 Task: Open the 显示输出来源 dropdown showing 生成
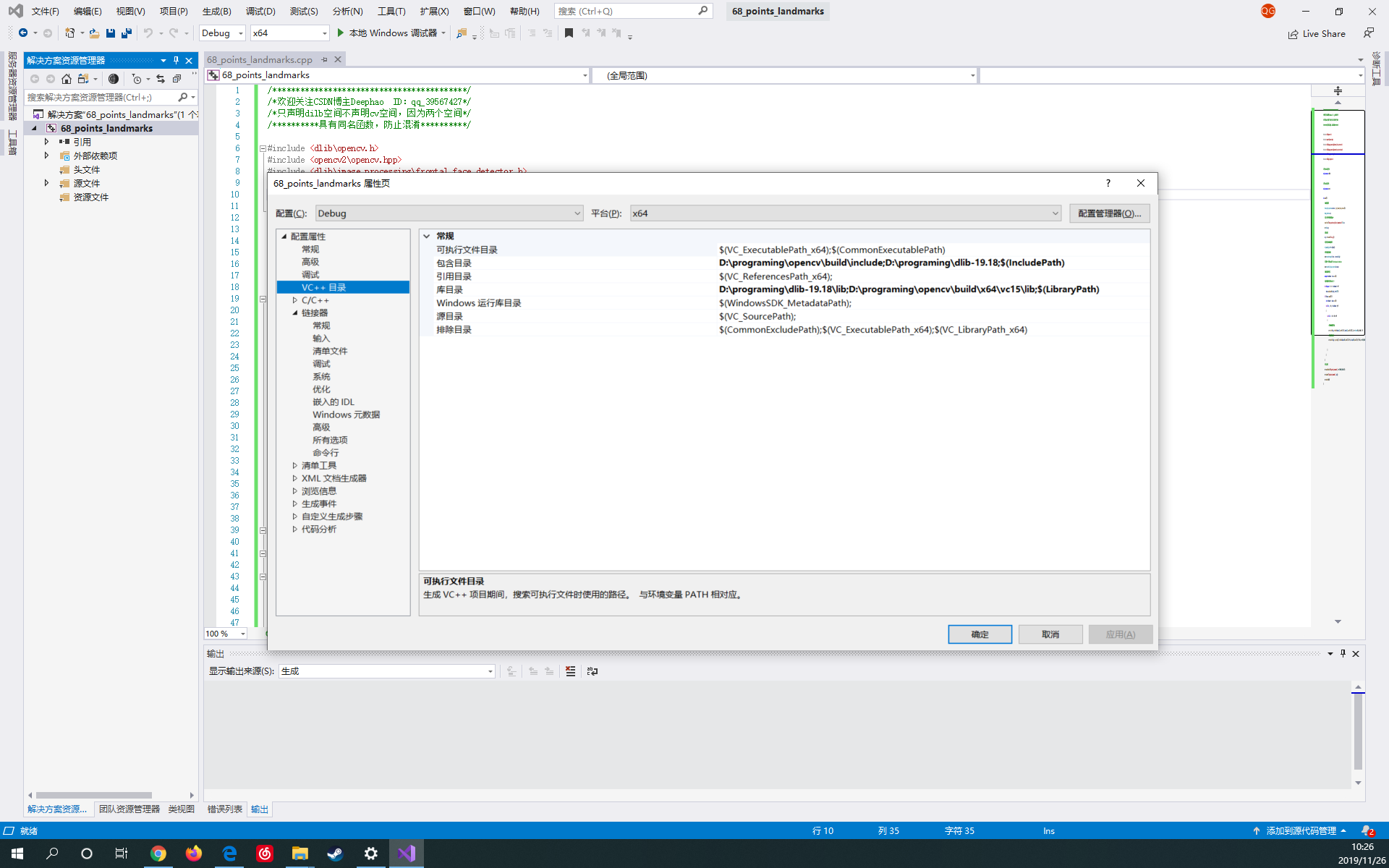pyautogui.click(x=489, y=671)
